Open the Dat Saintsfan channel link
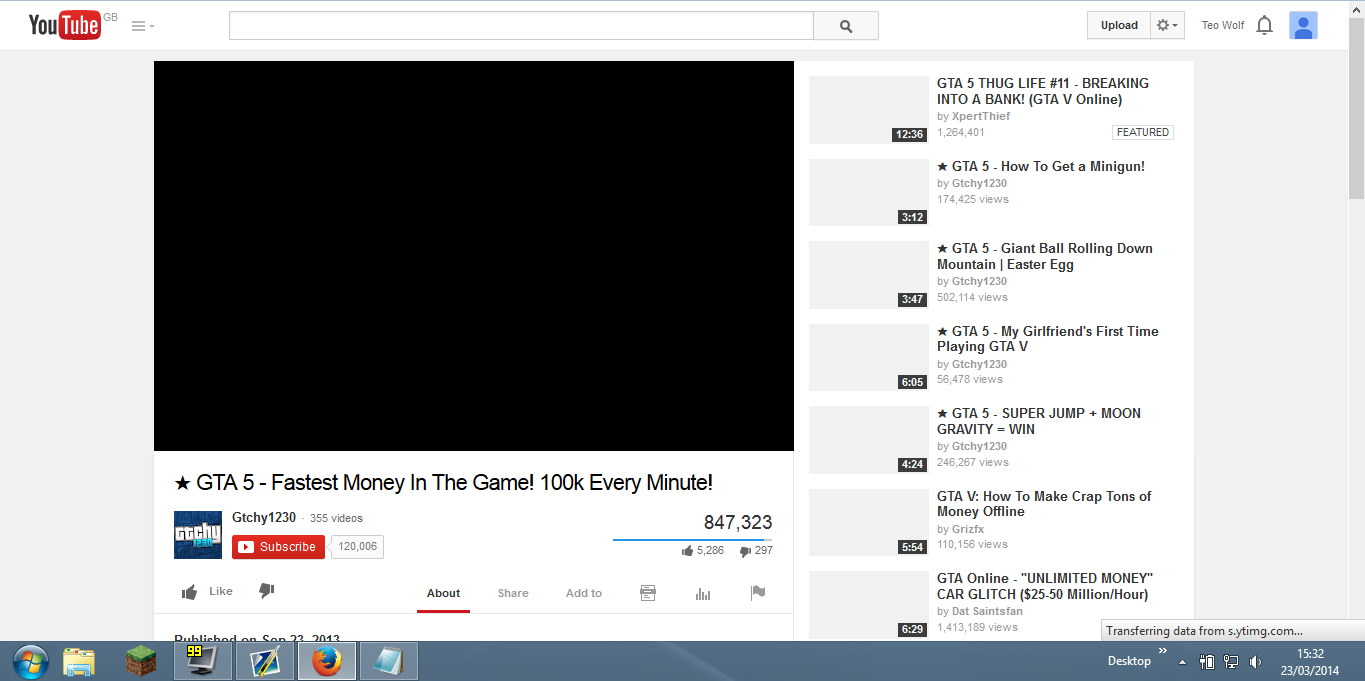The image size is (1365, 681). point(987,611)
